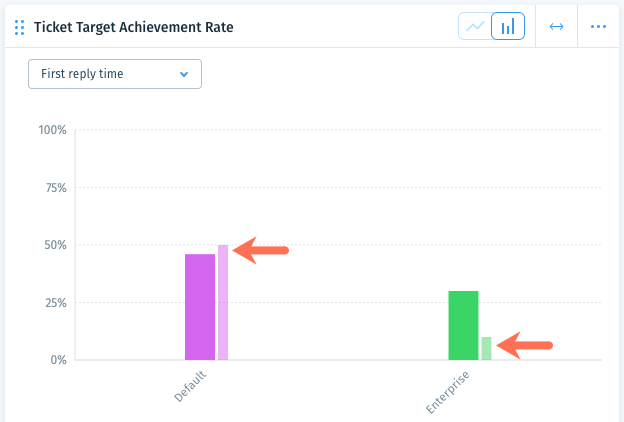
Task: Select the bar chart view toggle
Action: (x=508, y=27)
